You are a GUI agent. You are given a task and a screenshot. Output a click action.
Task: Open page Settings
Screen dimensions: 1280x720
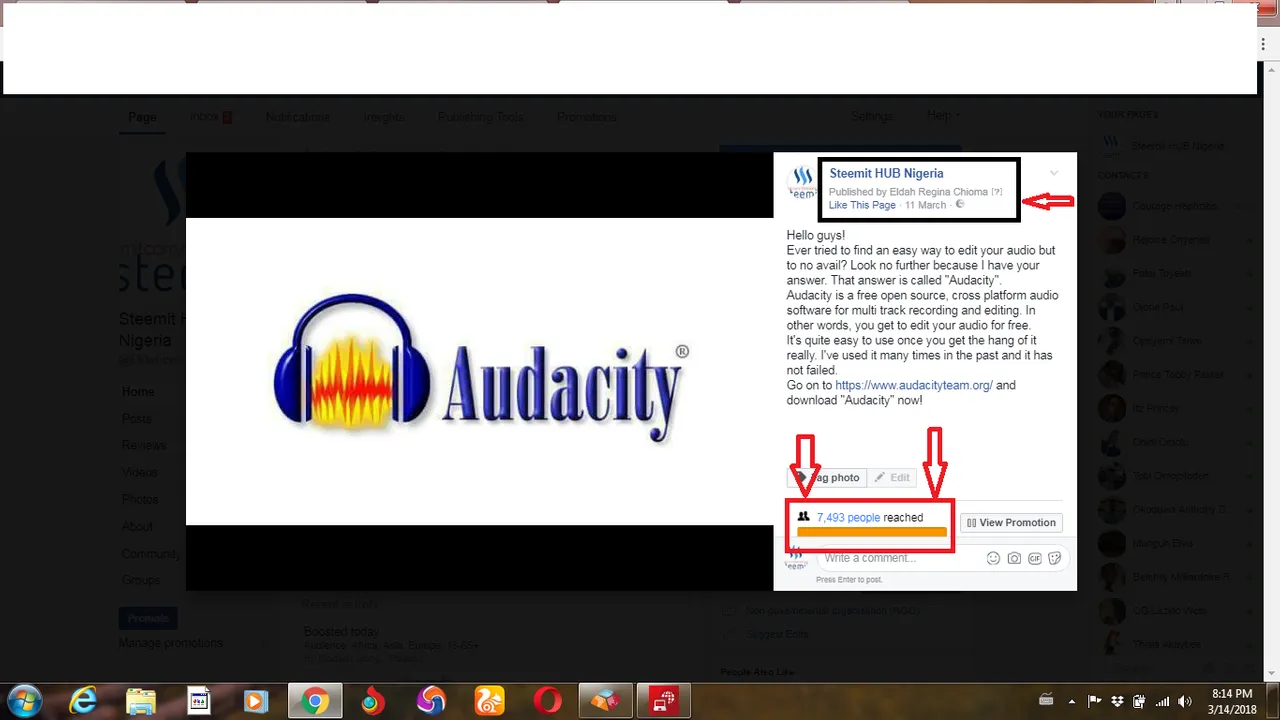click(x=871, y=117)
